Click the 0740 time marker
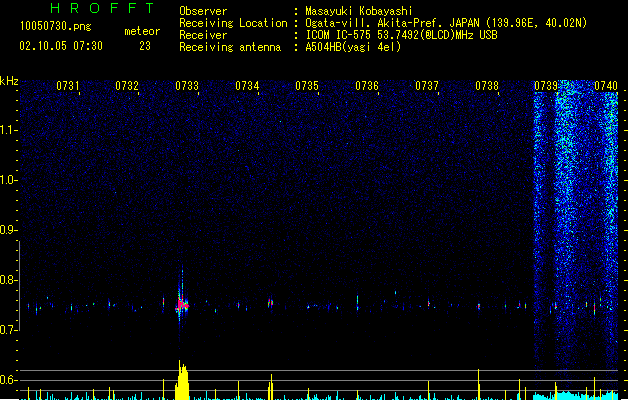Viewport: 629px width, 400px height. (x=606, y=86)
